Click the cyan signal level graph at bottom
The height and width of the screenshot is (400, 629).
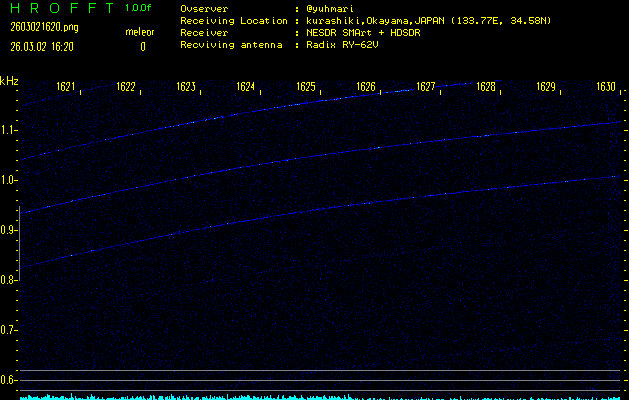click(x=320, y=396)
